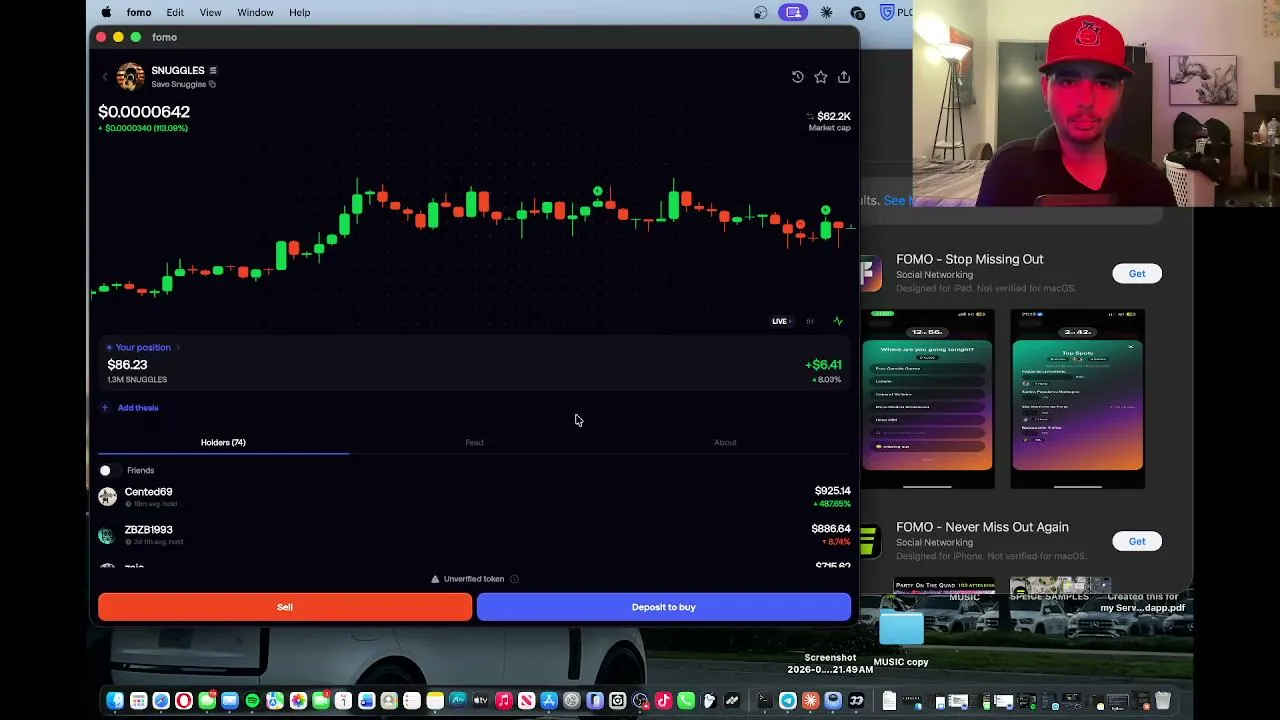Click the Sell button
The height and width of the screenshot is (720, 1280).
click(x=285, y=607)
